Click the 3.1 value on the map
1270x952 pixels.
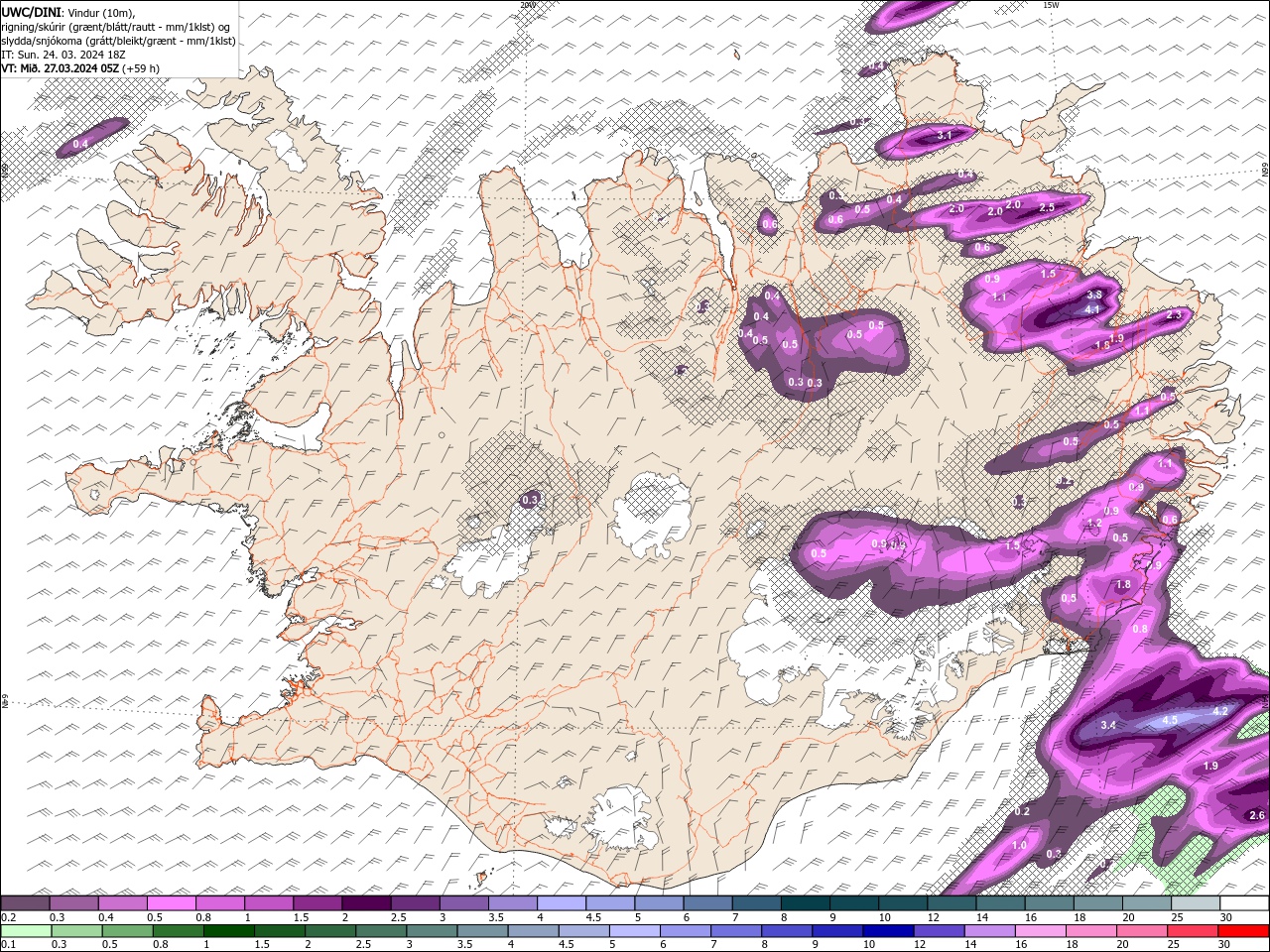(x=945, y=135)
